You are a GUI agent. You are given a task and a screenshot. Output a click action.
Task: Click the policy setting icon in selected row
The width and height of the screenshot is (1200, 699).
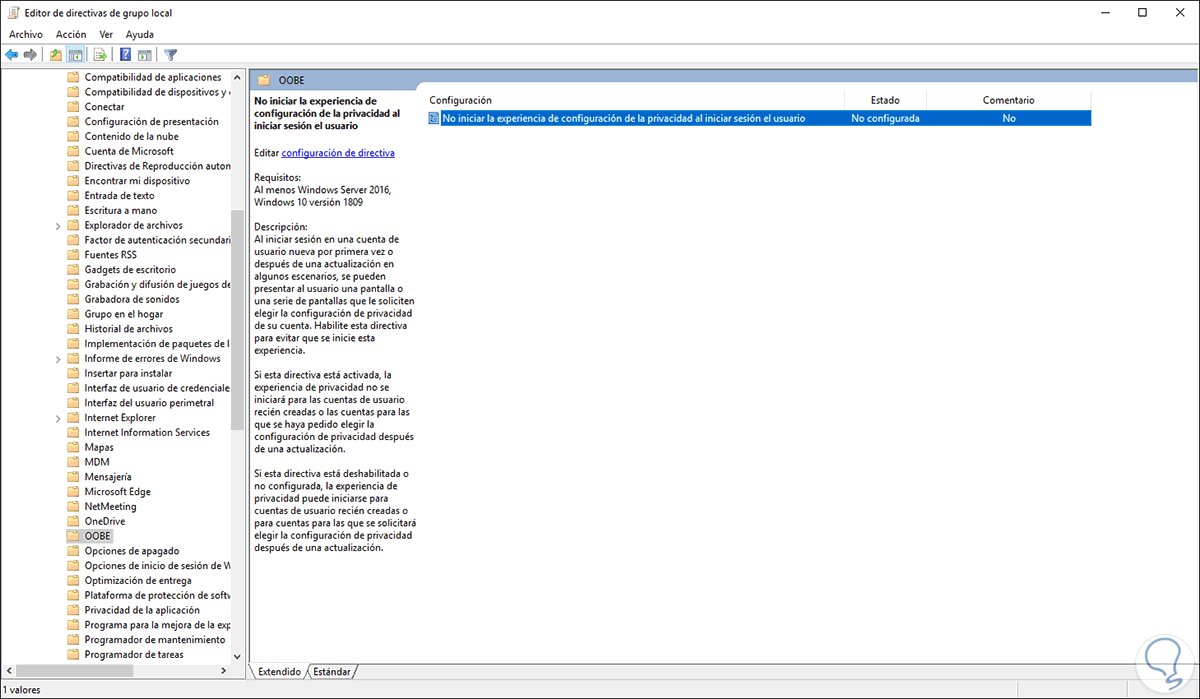click(434, 118)
